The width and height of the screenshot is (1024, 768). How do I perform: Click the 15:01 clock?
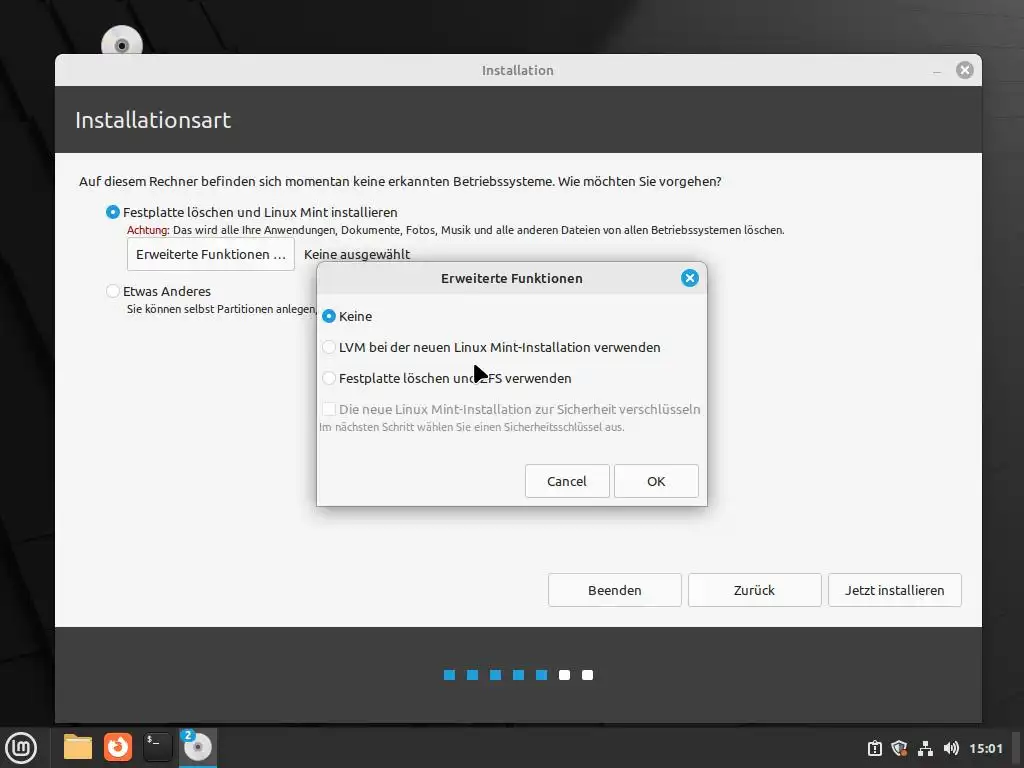(985, 748)
